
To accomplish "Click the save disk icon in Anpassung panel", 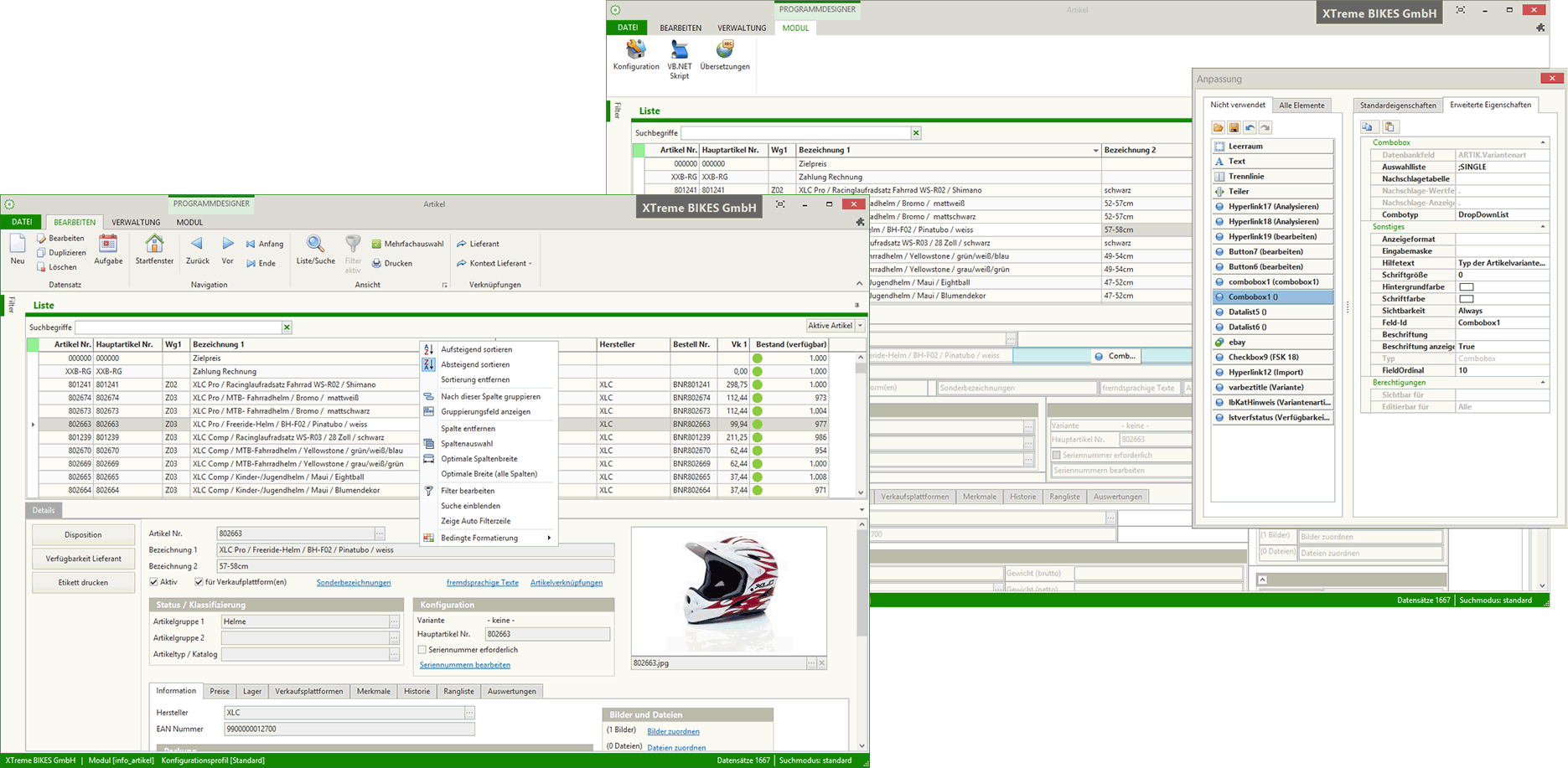I will click(1234, 127).
